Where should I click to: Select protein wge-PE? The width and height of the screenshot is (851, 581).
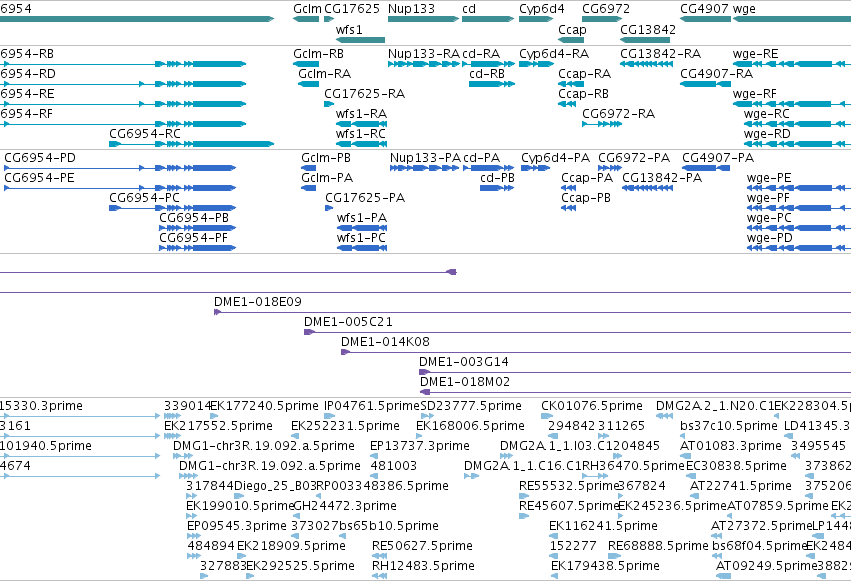tap(769, 178)
